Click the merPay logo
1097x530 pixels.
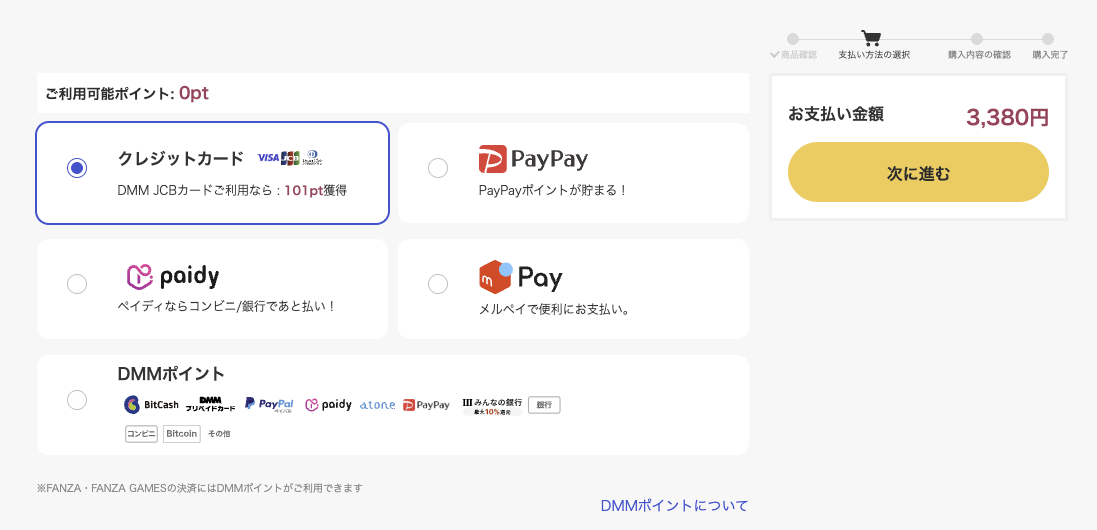point(521,278)
